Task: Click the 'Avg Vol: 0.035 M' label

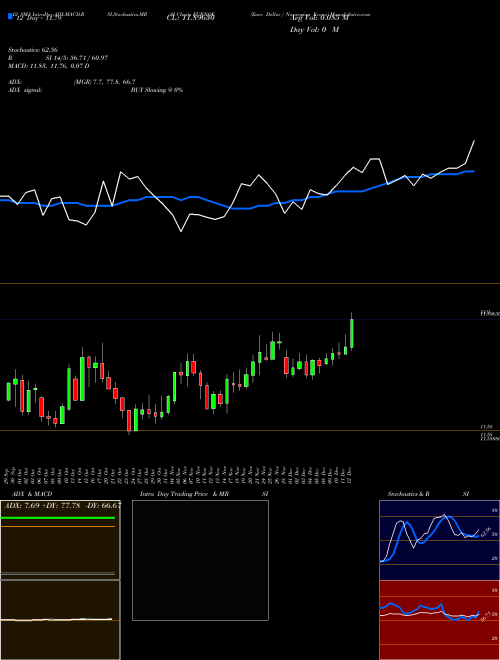Action: pos(319,18)
